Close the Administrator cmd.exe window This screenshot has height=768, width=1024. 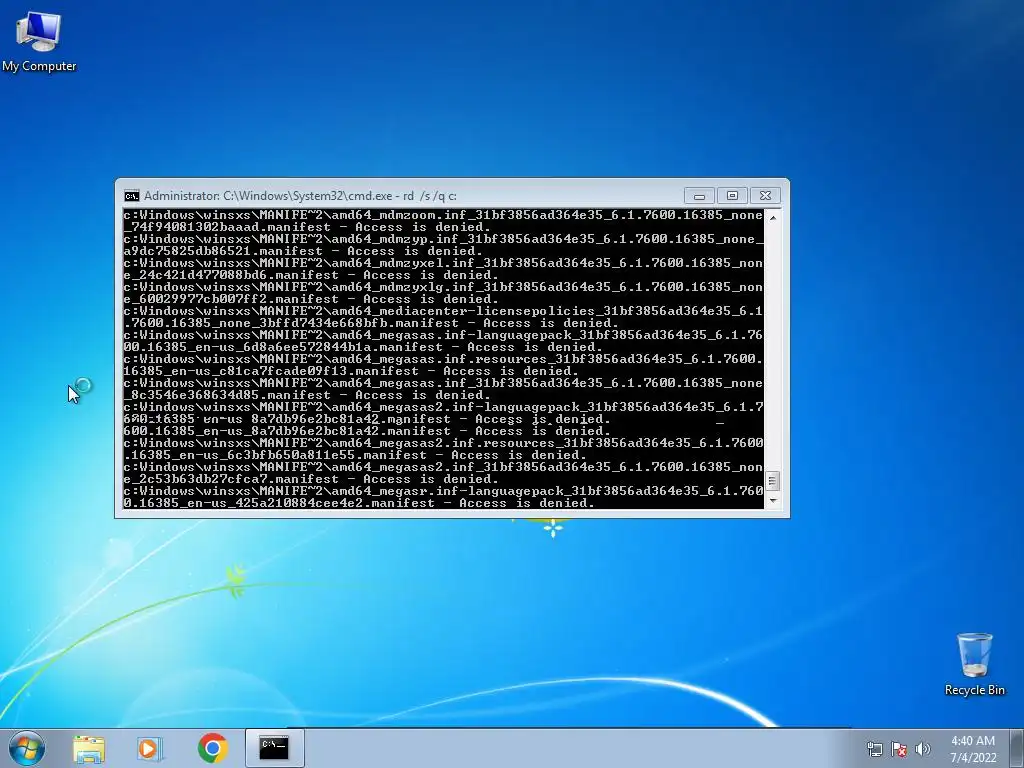point(765,196)
